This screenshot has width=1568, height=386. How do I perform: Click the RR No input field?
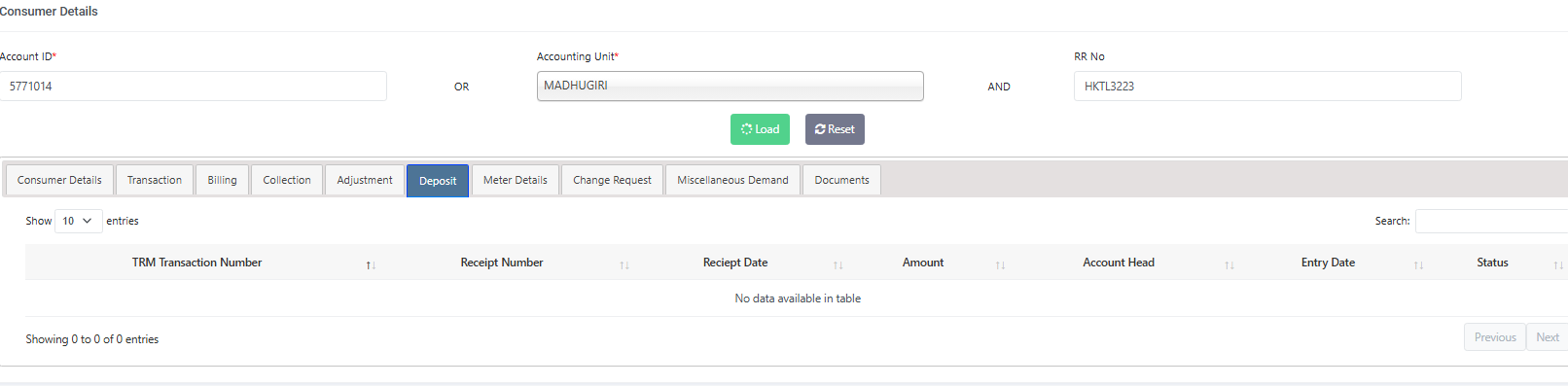coord(1267,86)
